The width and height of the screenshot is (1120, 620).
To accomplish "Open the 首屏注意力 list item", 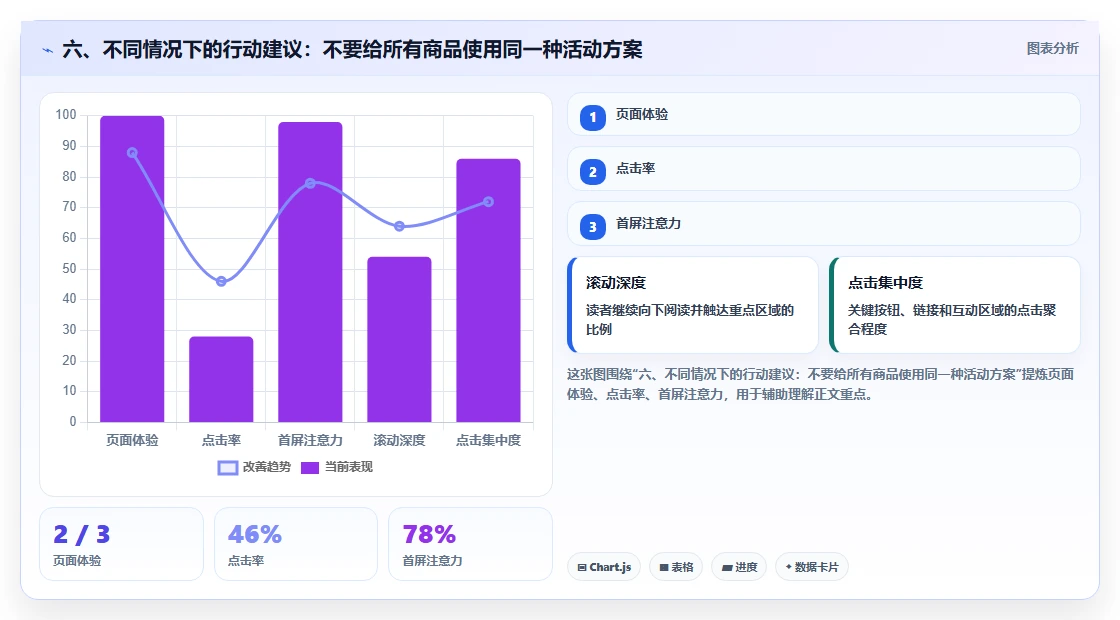I will pos(824,224).
